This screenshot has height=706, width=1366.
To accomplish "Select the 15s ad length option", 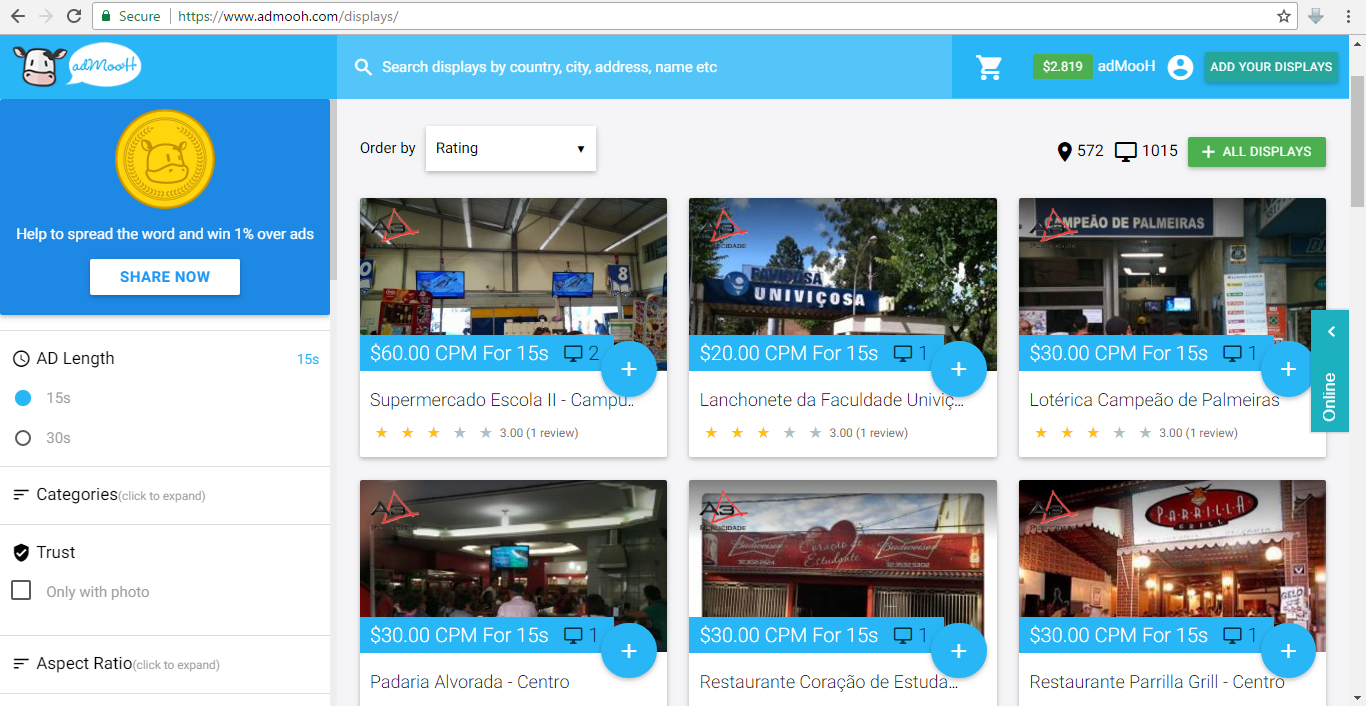I will tap(23, 398).
